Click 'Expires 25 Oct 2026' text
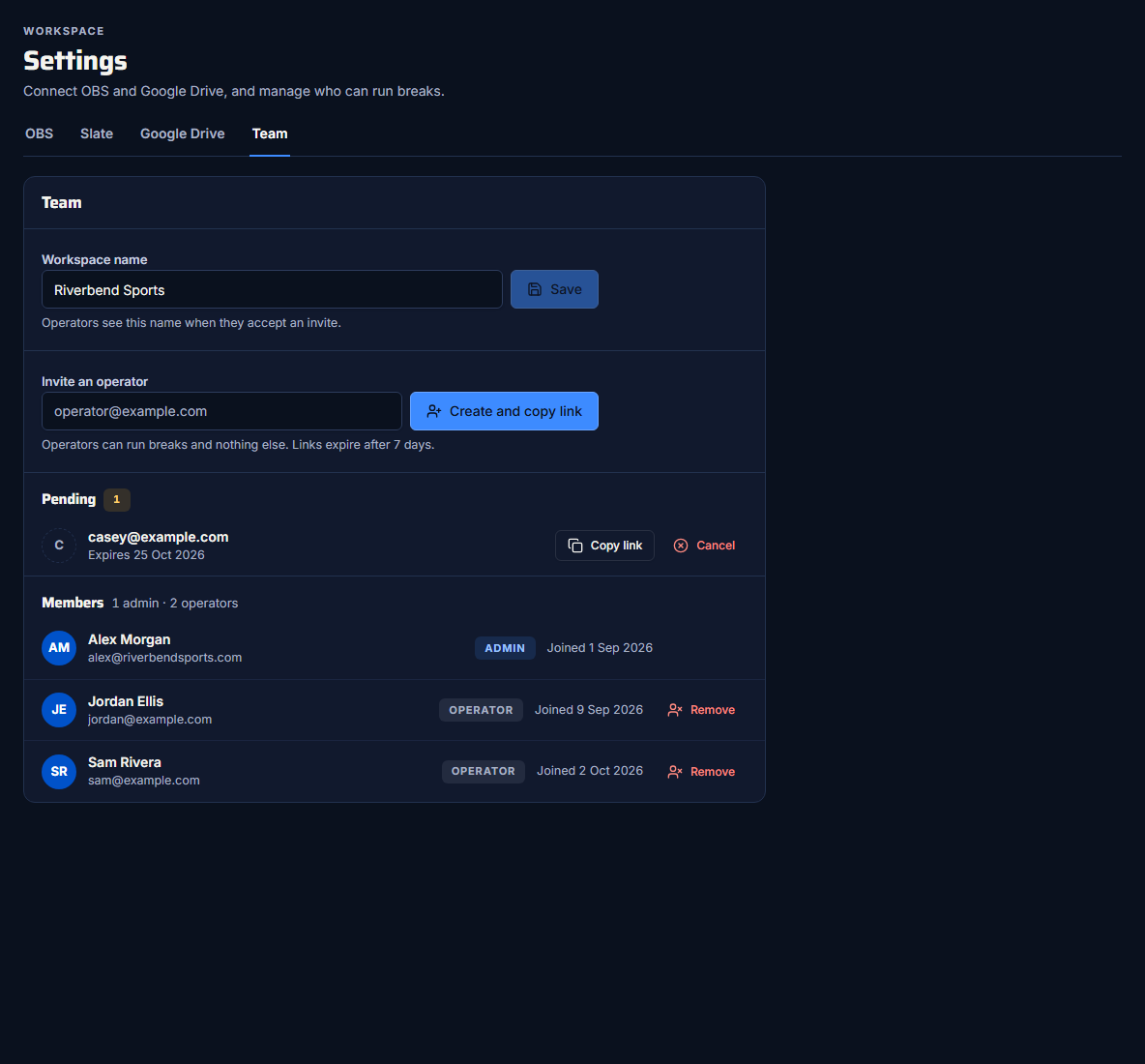Image resolution: width=1145 pixels, height=1064 pixels. (x=146, y=555)
